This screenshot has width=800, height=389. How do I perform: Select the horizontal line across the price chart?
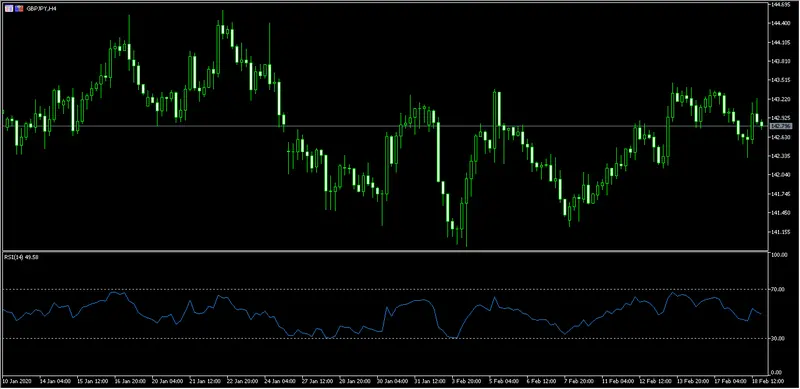click(385, 126)
